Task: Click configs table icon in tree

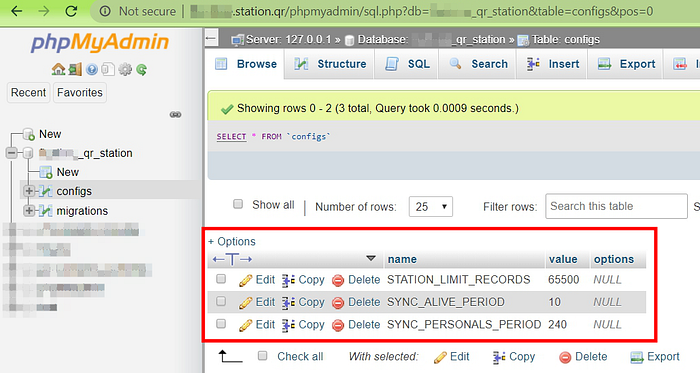Action: pyautogui.click(x=46, y=191)
